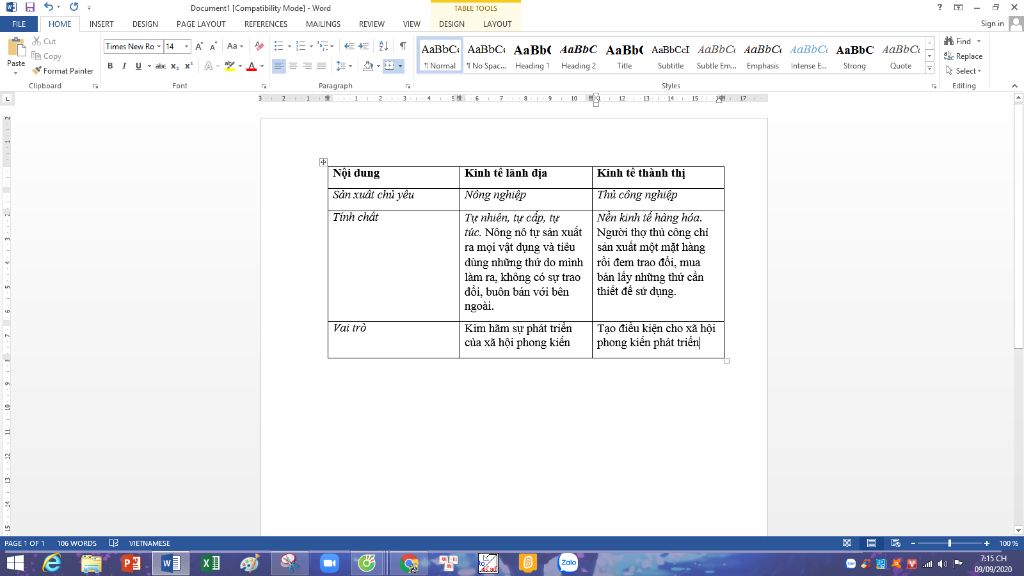Screen dimensions: 1024x576
Task: Open the Numbering list dropdown
Action: point(311,46)
